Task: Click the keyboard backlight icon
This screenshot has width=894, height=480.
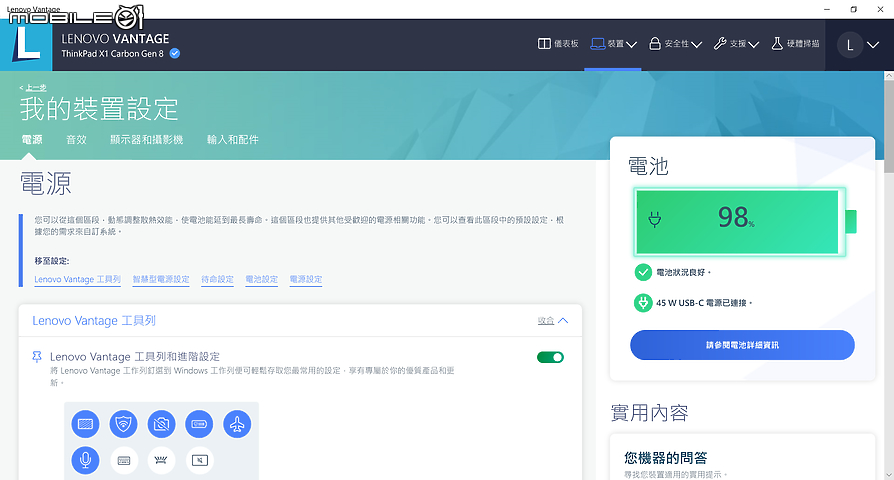Action: (161, 460)
